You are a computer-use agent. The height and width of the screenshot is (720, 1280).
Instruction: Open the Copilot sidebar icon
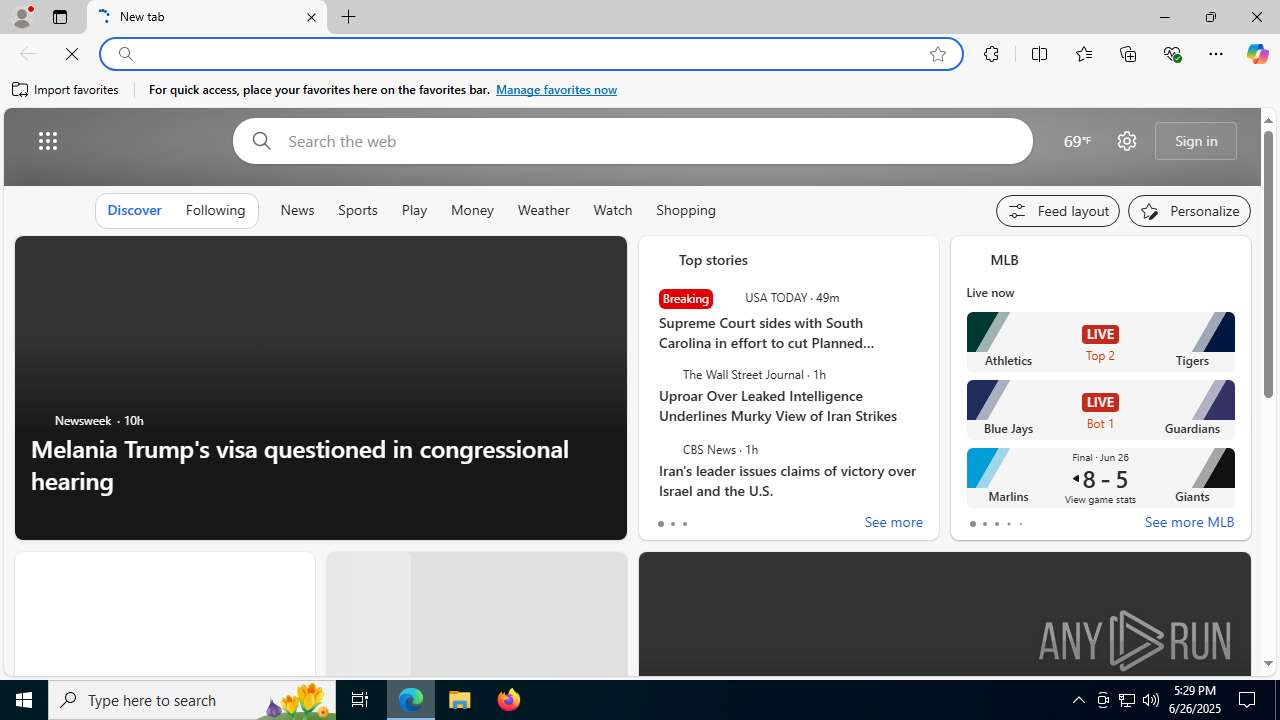[1257, 54]
